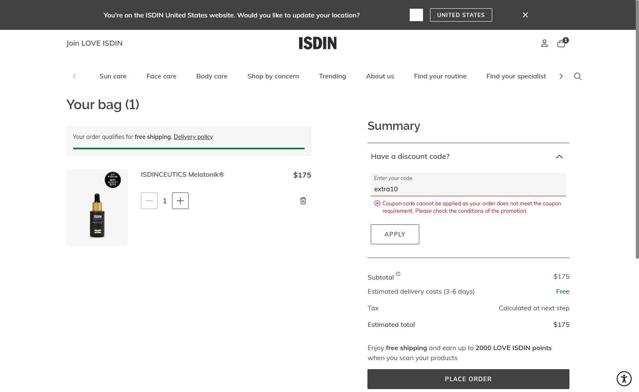Open Shop by concern menu

(x=273, y=76)
